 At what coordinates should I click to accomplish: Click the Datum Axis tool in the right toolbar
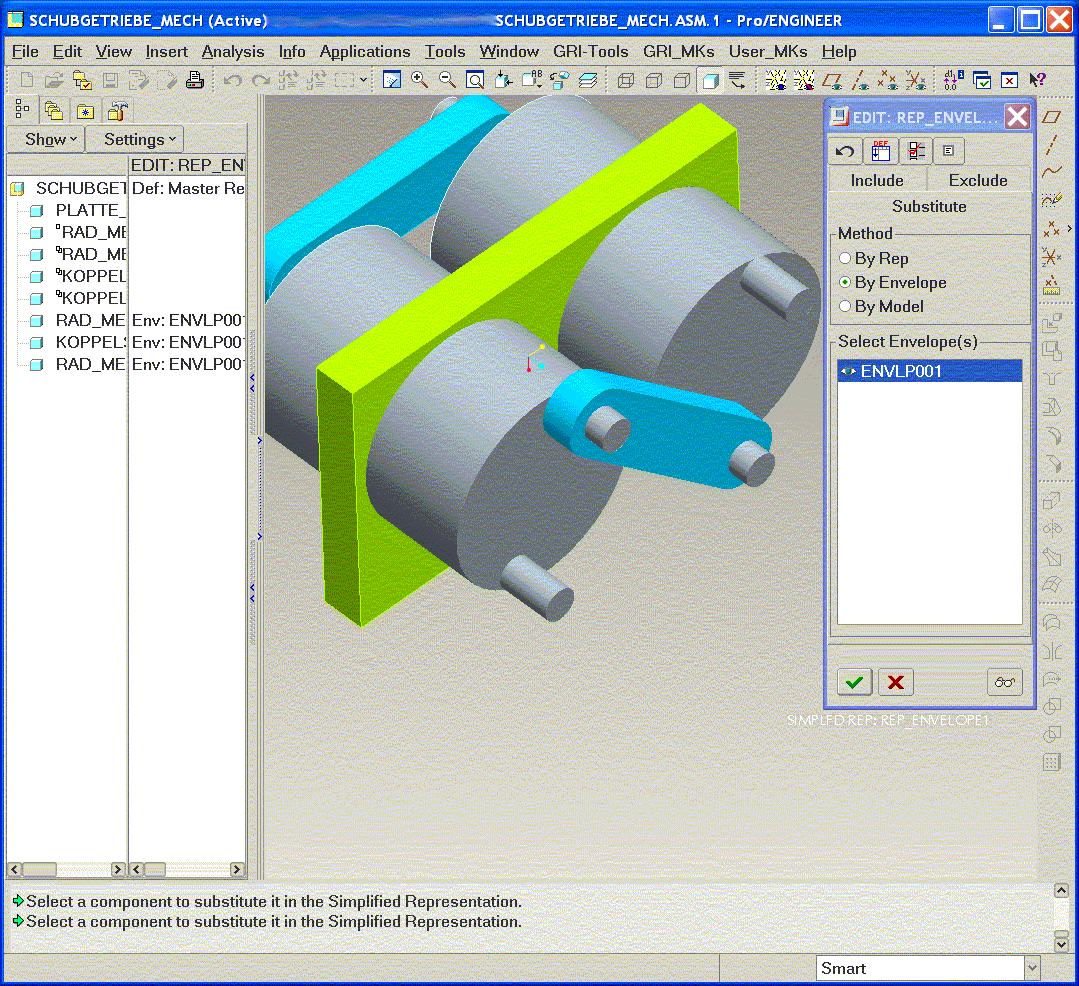point(1051,144)
